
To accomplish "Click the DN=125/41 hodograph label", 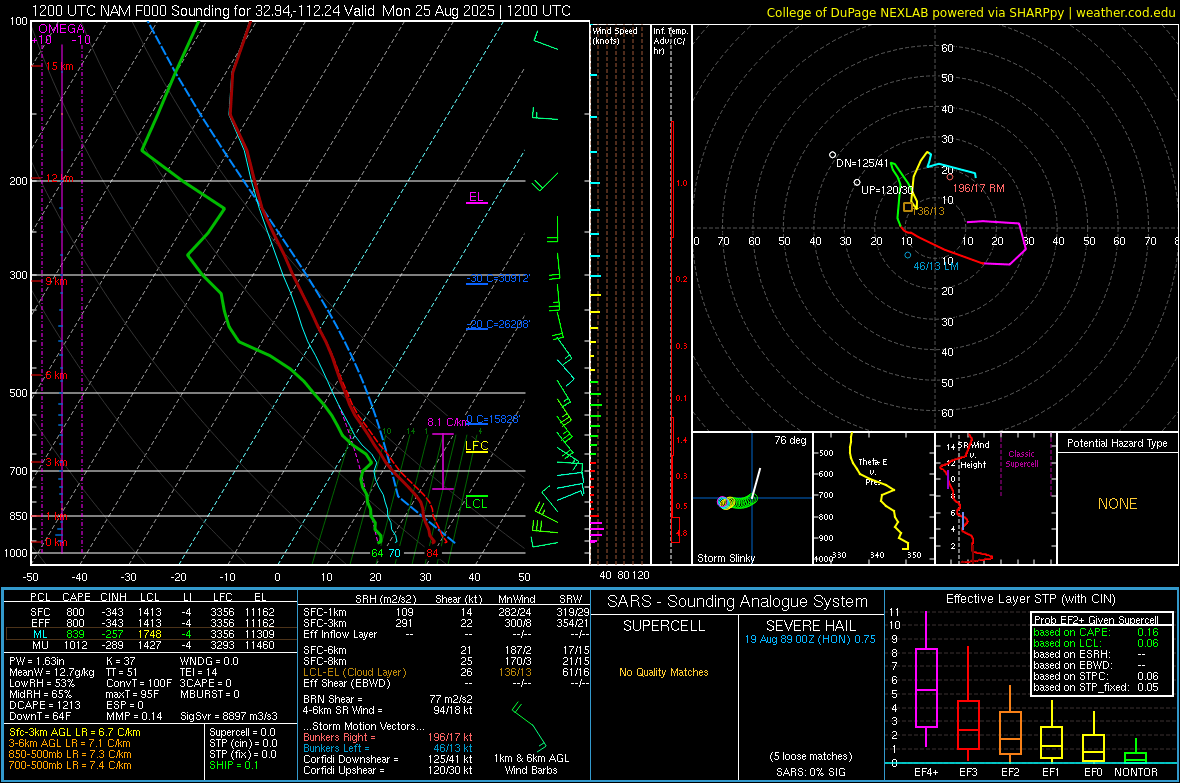I will tap(862, 163).
